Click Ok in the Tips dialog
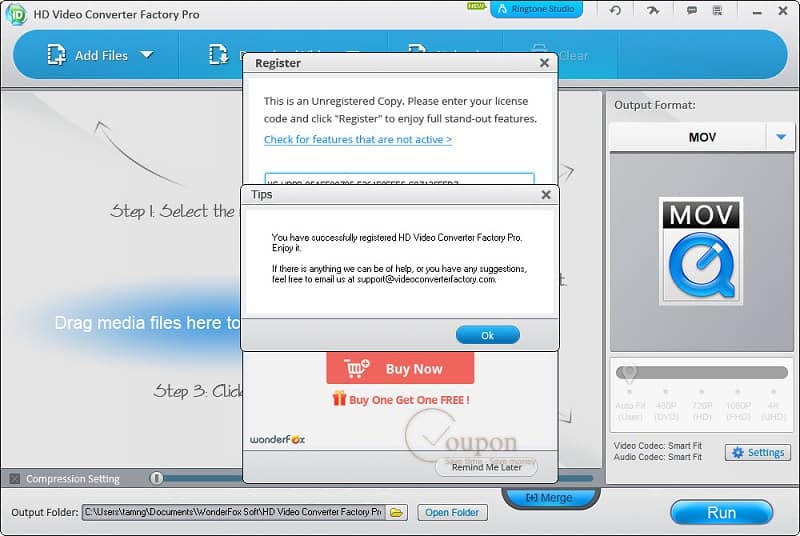 tap(487, 335)
